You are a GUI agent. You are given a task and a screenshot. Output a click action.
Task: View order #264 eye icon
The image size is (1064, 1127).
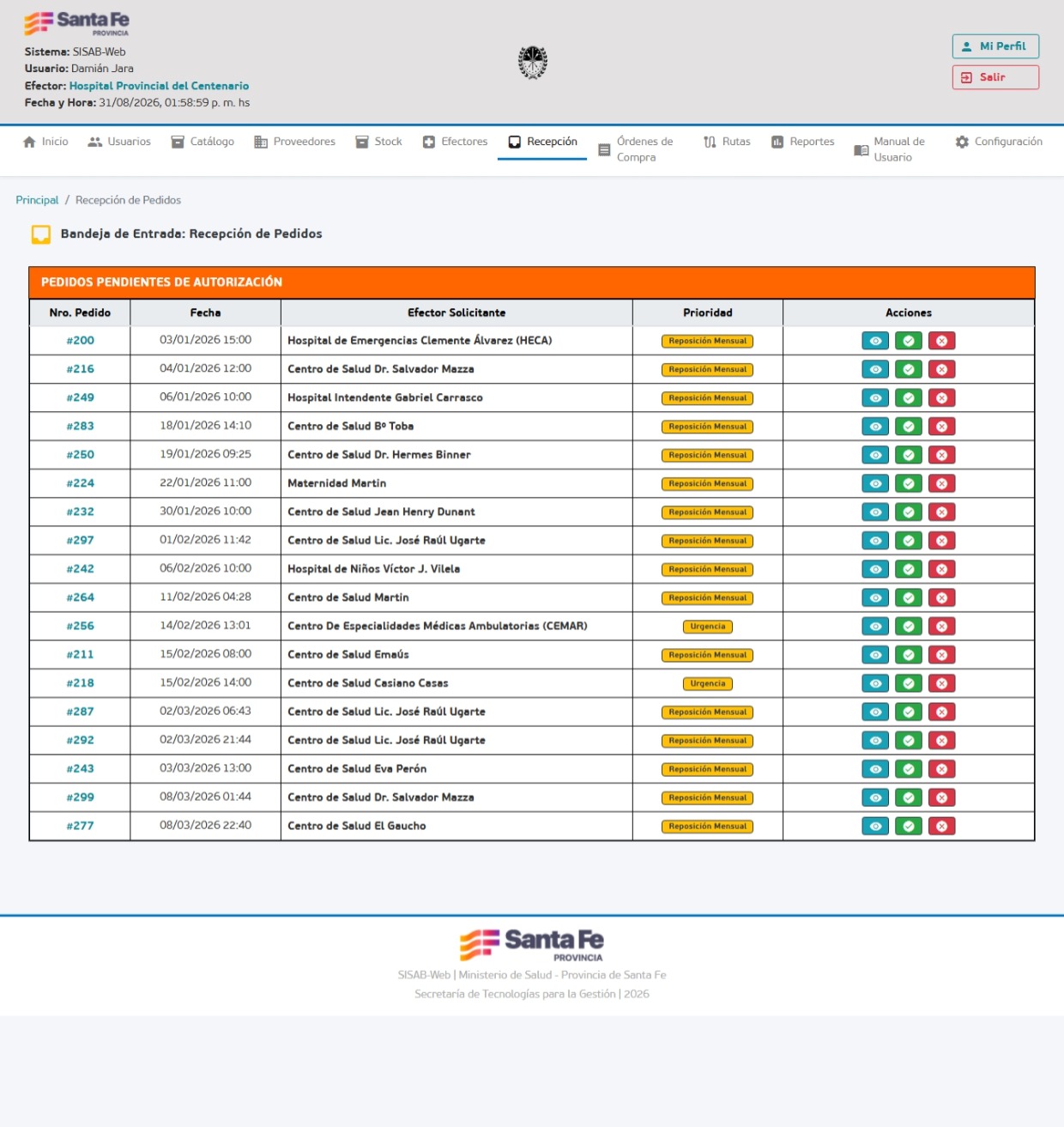(x=875, y=598)
